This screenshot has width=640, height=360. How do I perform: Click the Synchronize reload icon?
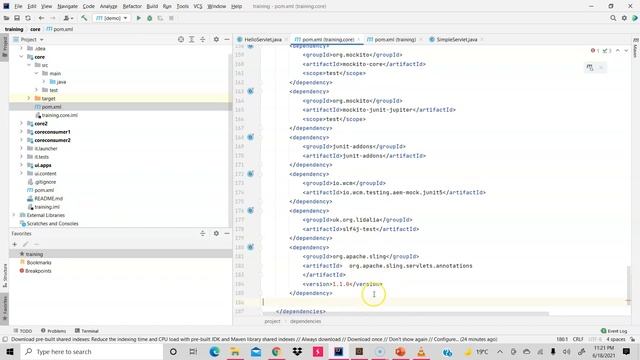coord(28,18)
